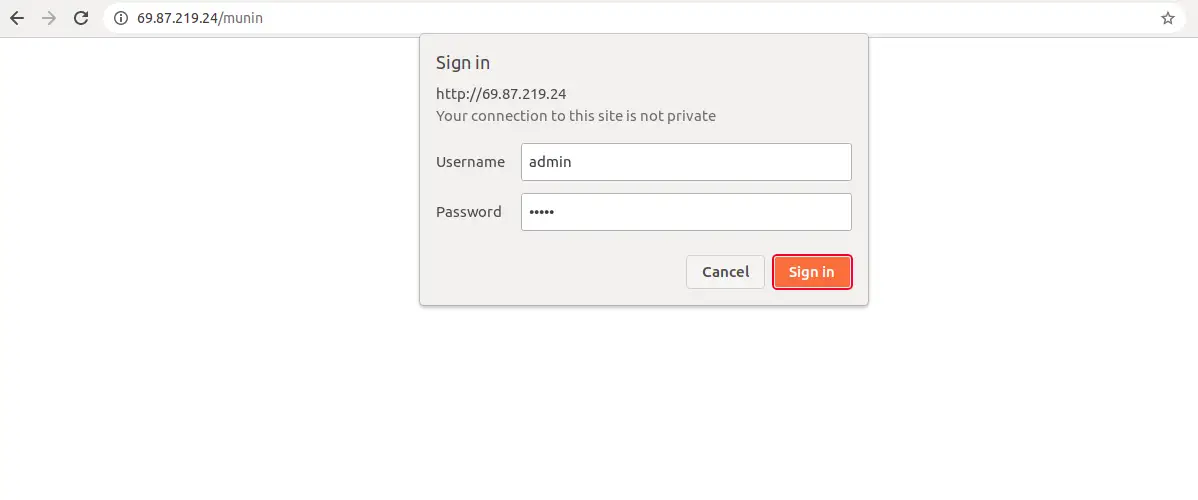Reload the munin page
Viewport: 1198px width, 500px height.
pyautogui.click(x=81, y=18)
